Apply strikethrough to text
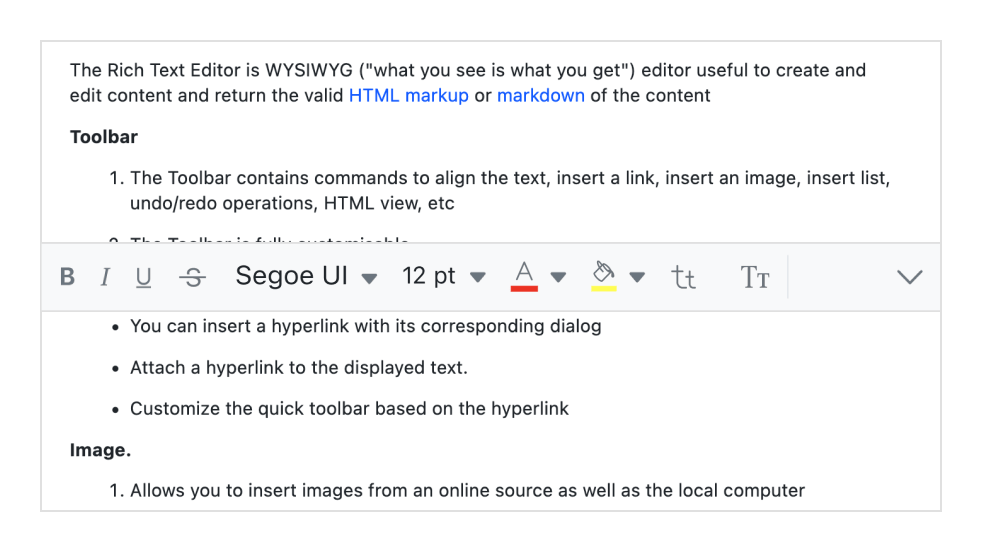This screenshot has width=982, height=552. tap(192, 277)
